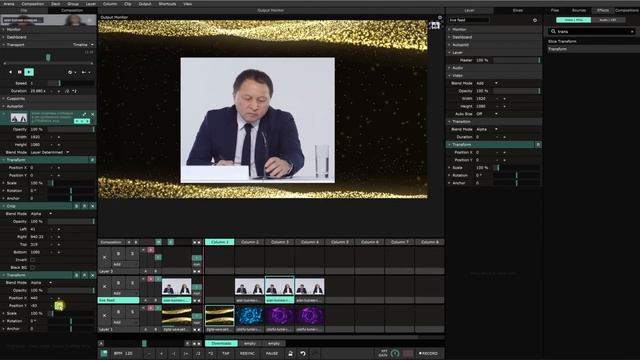Select the Slice Transform effect result

click(x=562, y=41)
